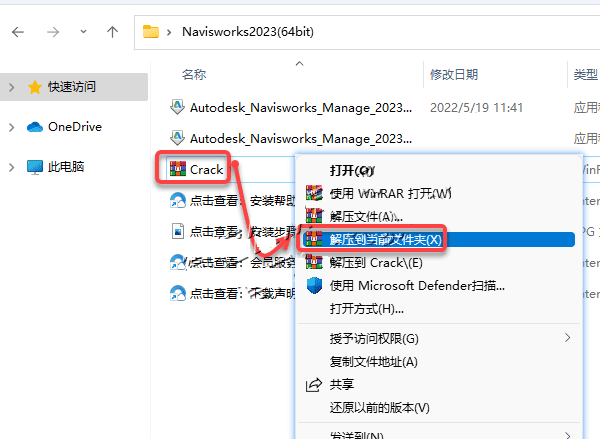Select Navisworks2023(64bit) in the address bar

click(248, 32)
